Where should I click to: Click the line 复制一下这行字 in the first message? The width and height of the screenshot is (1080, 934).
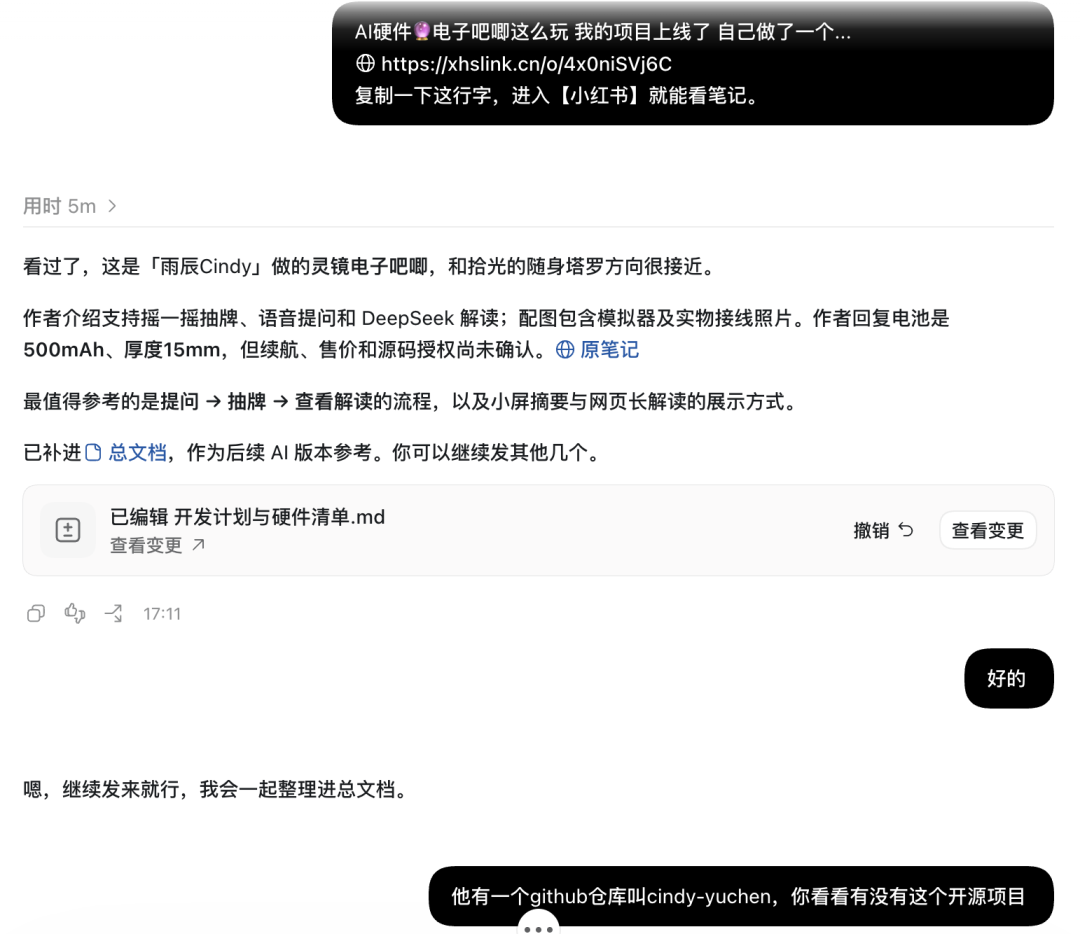[557, 96]
